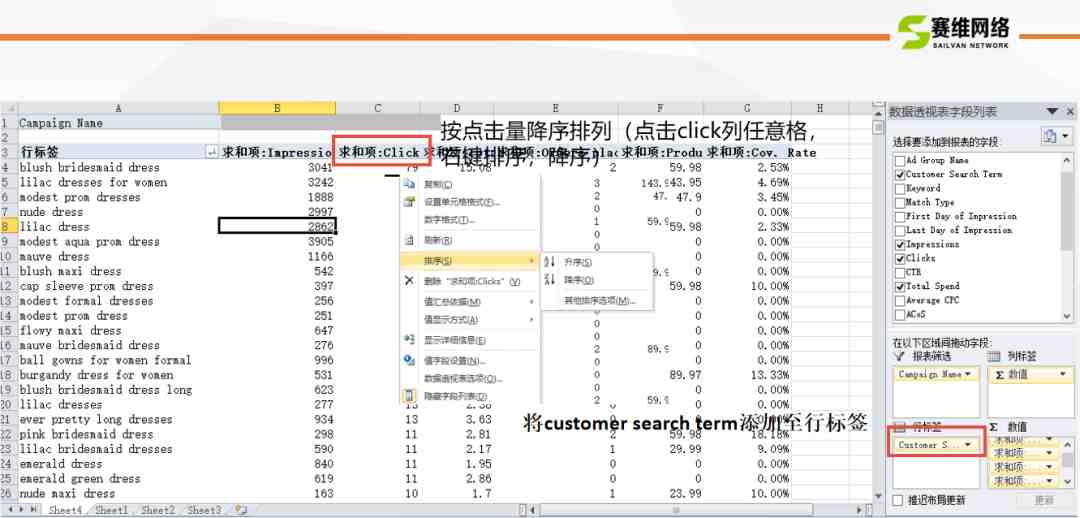1080x518 pixels.
Task: Select 降序(O) descending sort option
Action: (579, 280)
